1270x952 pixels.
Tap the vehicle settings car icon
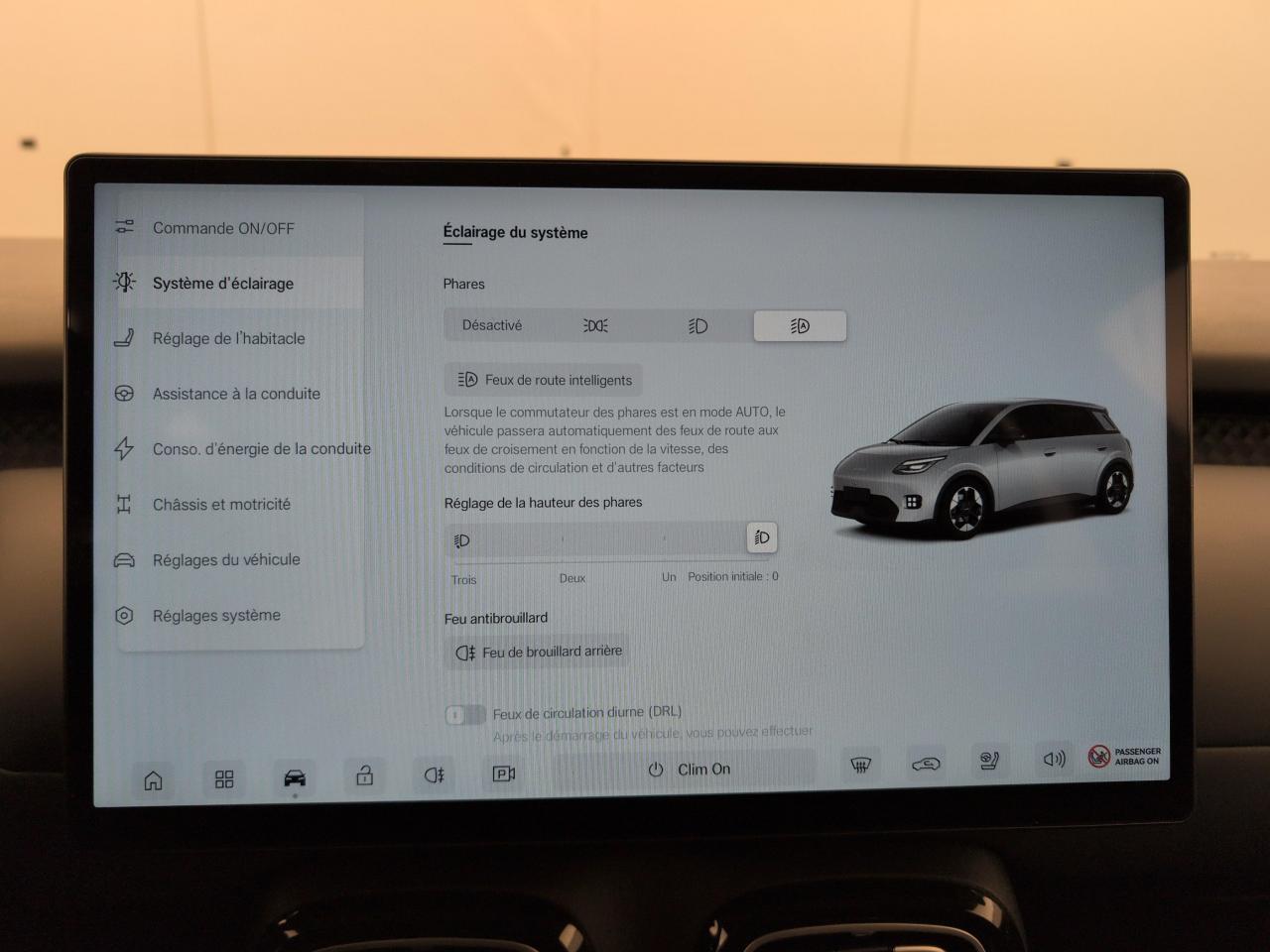coord(295,777)
